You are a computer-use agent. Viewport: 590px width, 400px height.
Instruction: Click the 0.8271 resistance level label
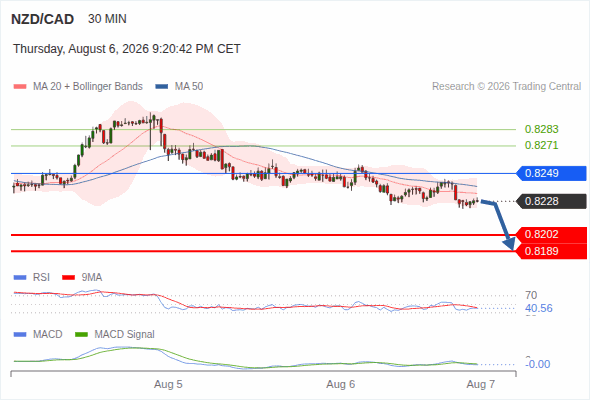tap(541, 145)
